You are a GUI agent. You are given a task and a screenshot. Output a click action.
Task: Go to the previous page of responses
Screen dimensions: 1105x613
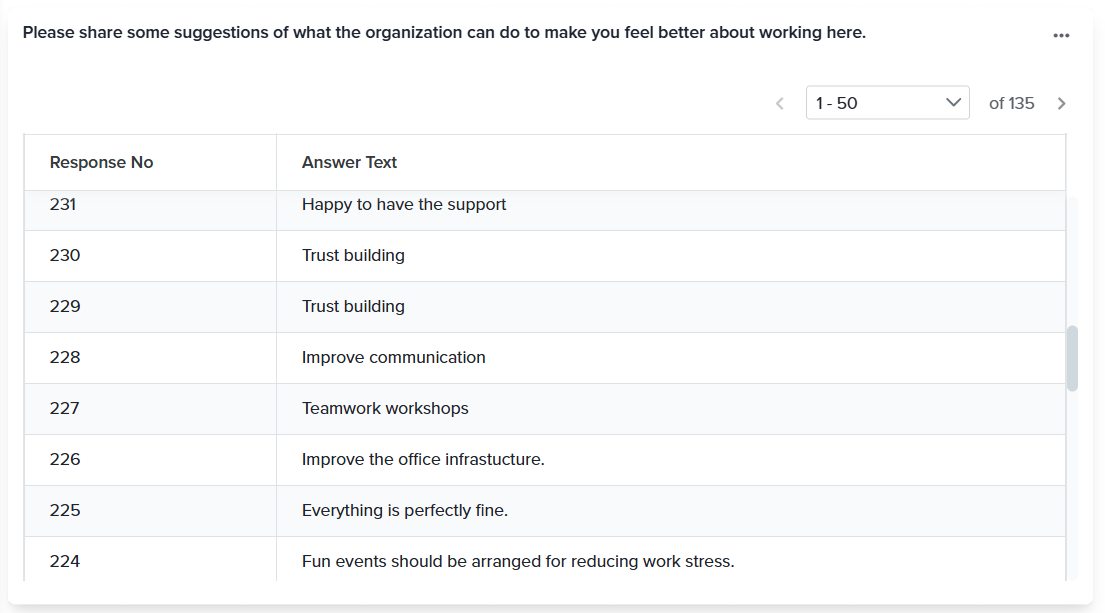[780, 103]
